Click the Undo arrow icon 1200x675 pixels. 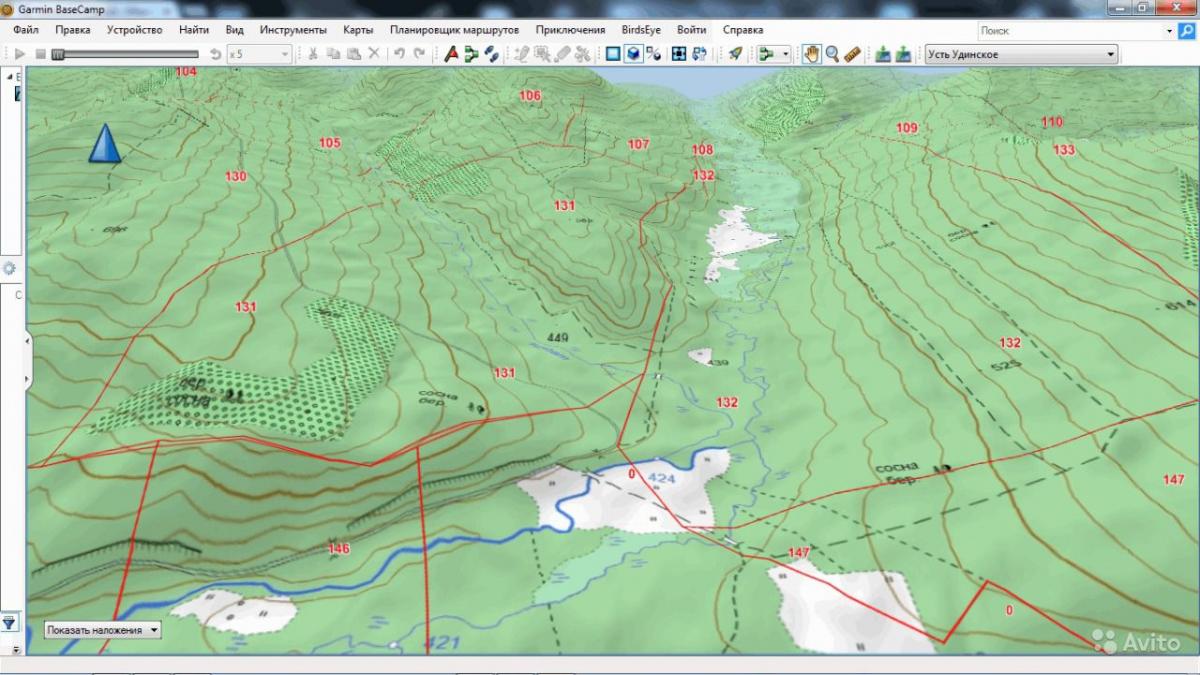point(399,54)
